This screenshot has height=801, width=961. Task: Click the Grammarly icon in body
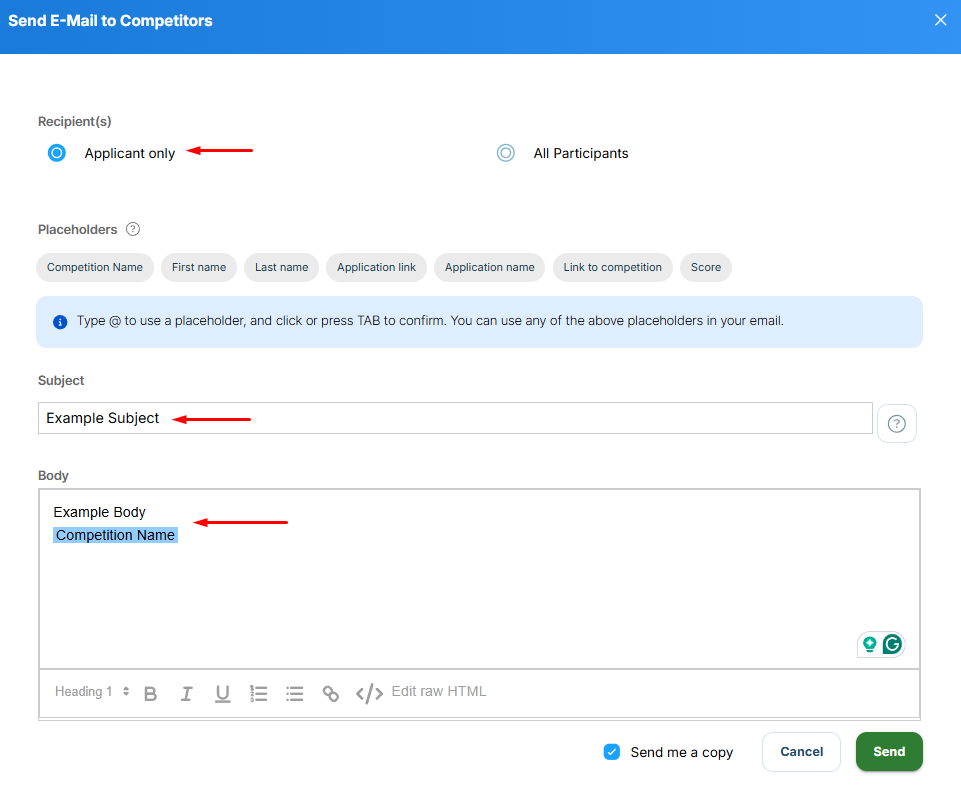(x=892, y=644)
